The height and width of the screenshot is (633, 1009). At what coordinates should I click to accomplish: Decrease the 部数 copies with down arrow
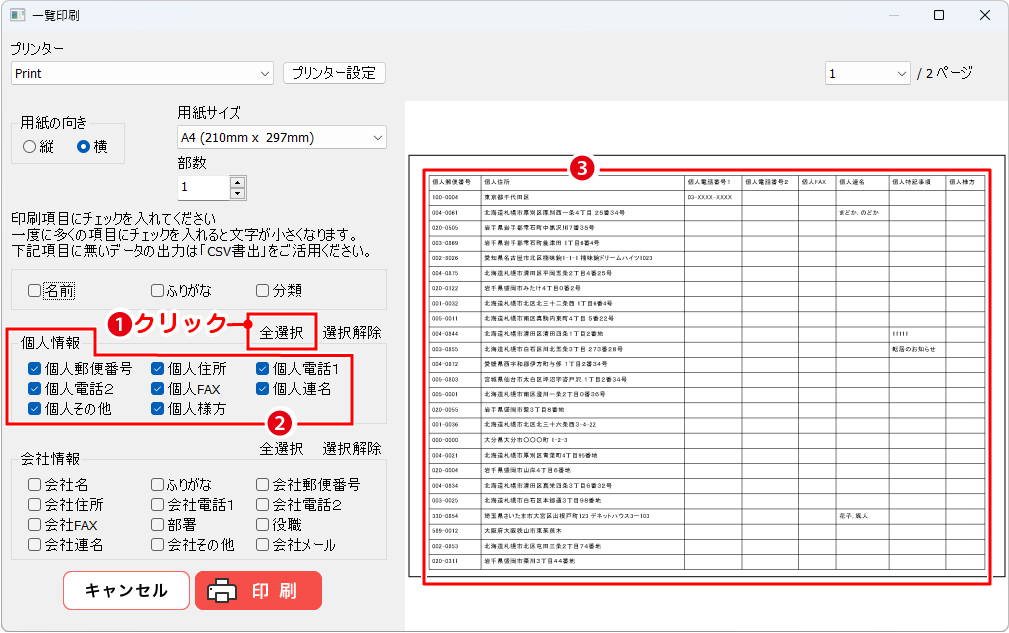click(x=237, y=192)
